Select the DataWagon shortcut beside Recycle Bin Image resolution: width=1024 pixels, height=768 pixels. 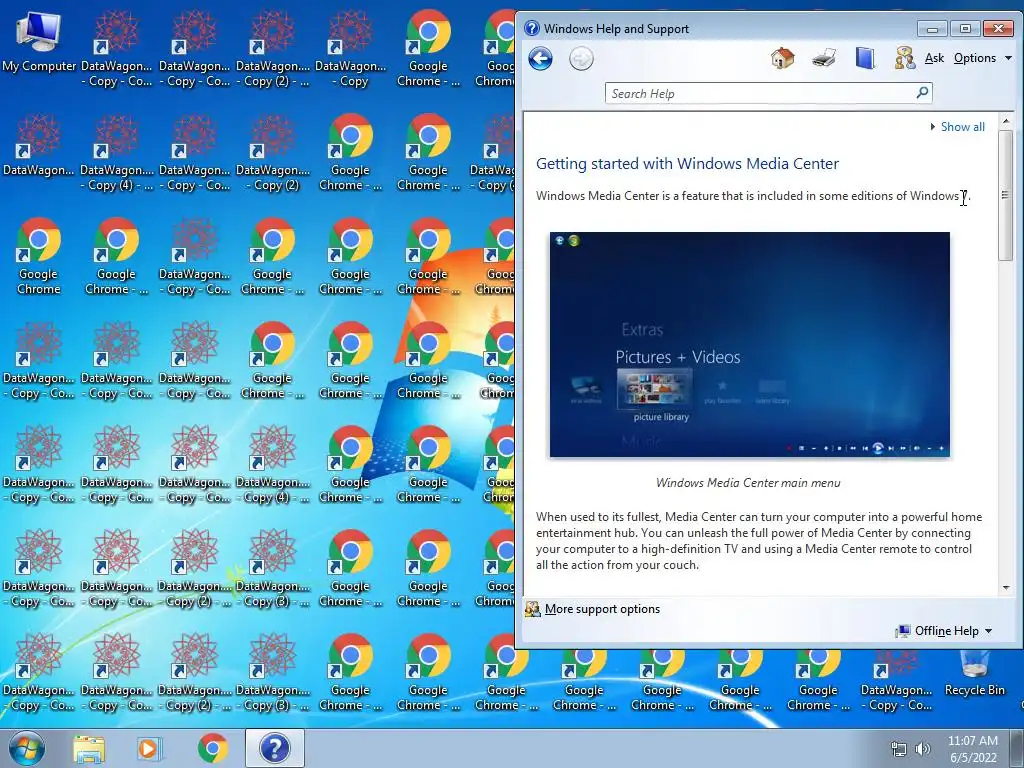896,681
